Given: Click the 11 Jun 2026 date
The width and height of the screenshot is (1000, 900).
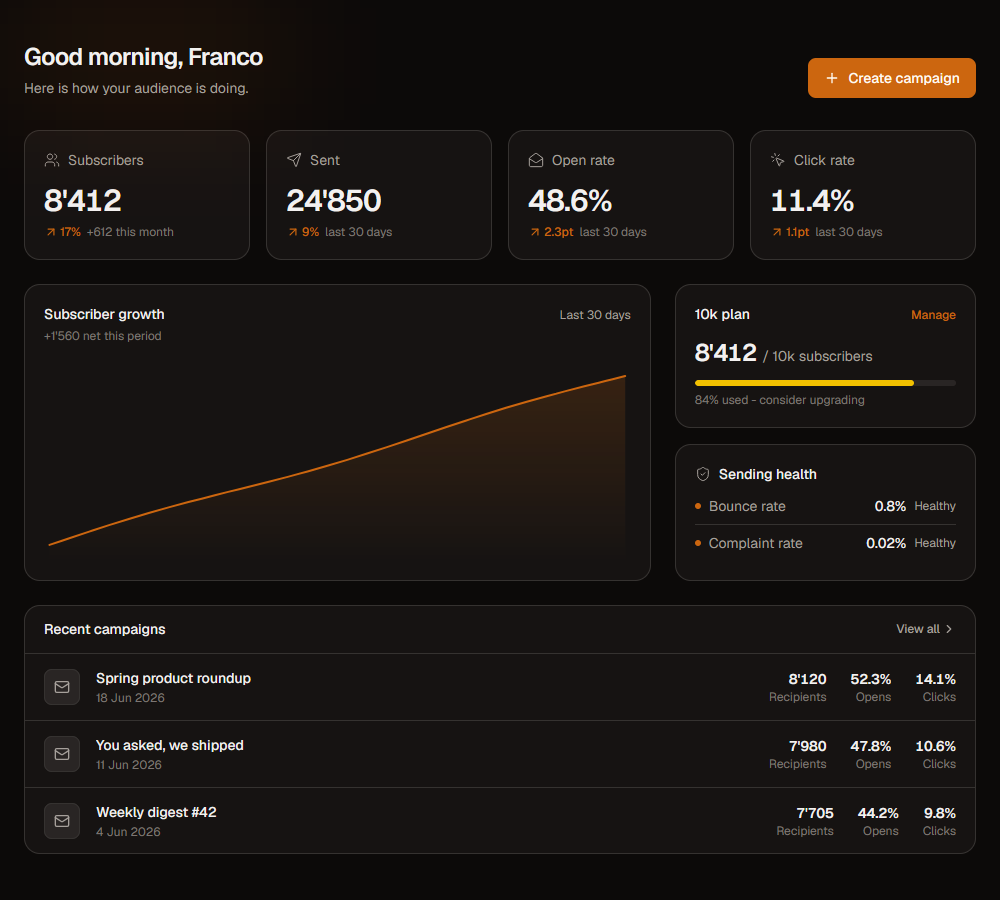Looking at the screenshot, I should click(x=128, y=765).
